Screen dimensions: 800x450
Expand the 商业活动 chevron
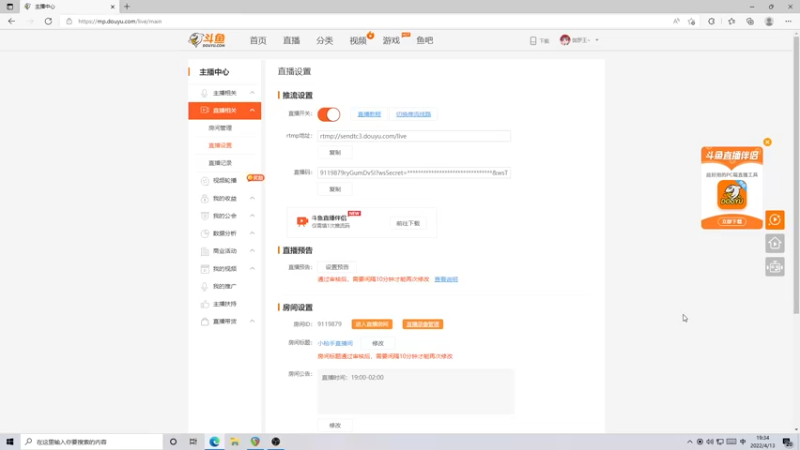coord(252,251)
